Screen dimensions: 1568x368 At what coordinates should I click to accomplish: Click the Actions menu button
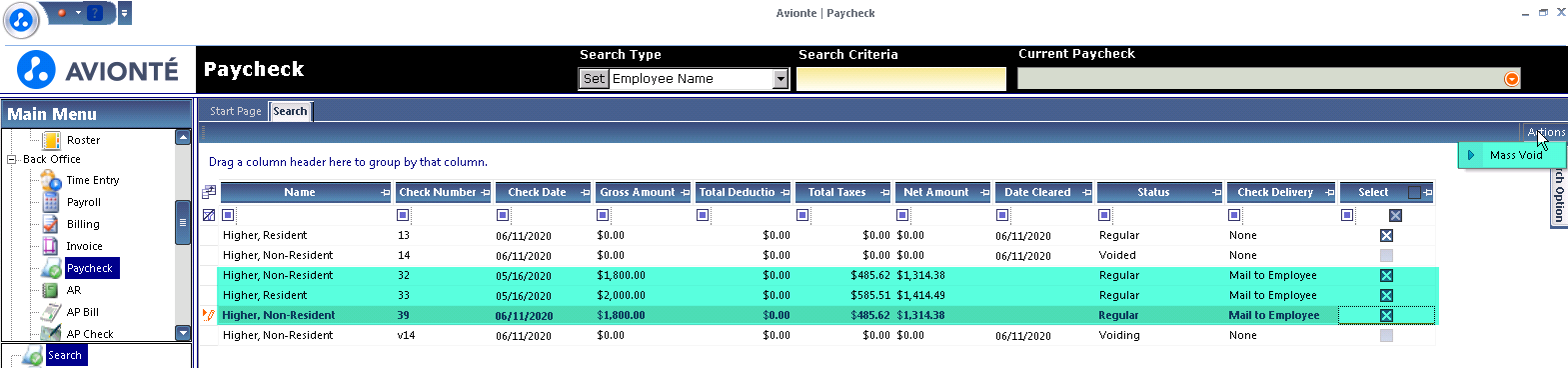point(1545,132)
